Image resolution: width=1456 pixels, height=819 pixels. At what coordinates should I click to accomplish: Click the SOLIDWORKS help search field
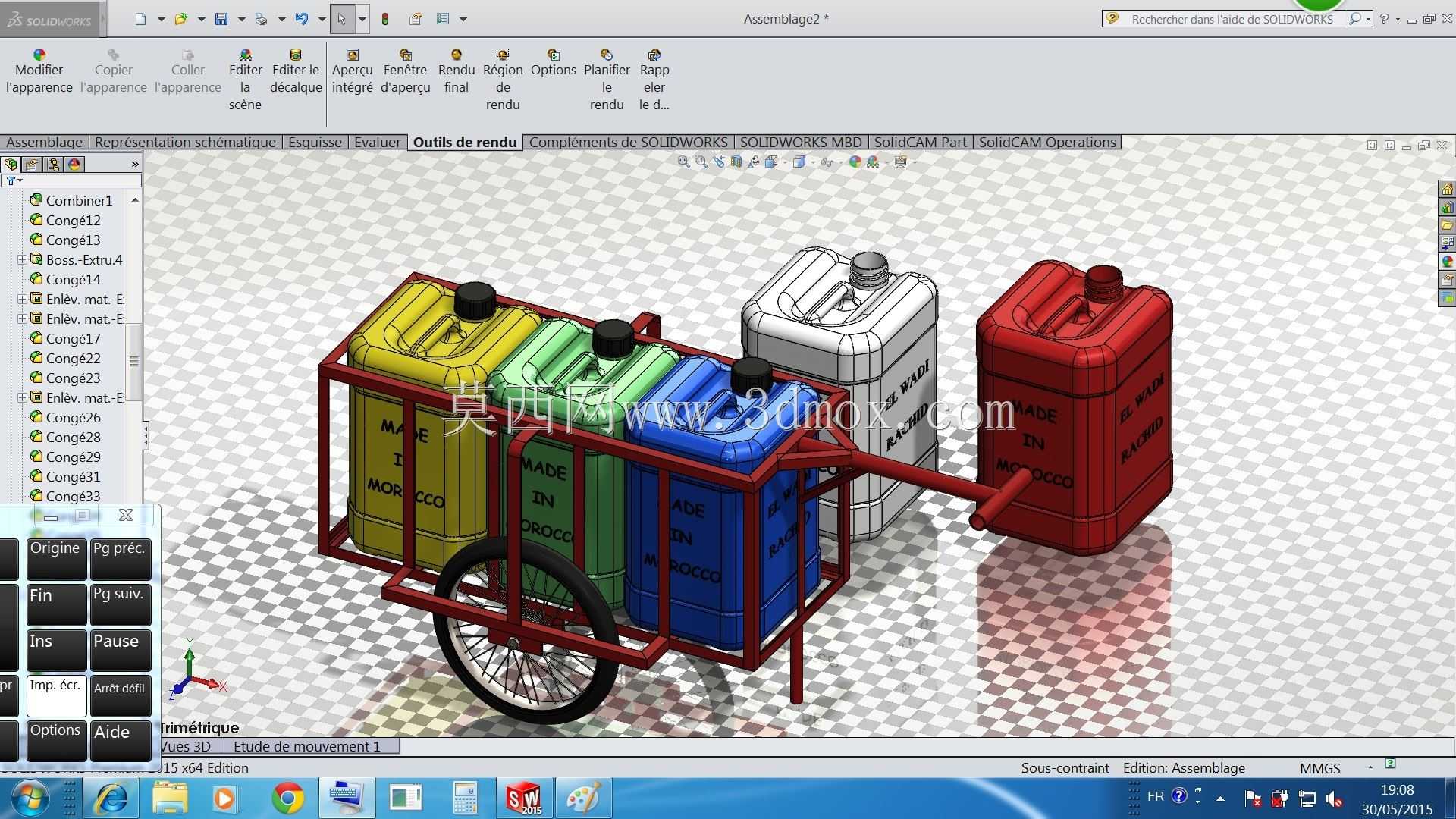pos(1236,19)
